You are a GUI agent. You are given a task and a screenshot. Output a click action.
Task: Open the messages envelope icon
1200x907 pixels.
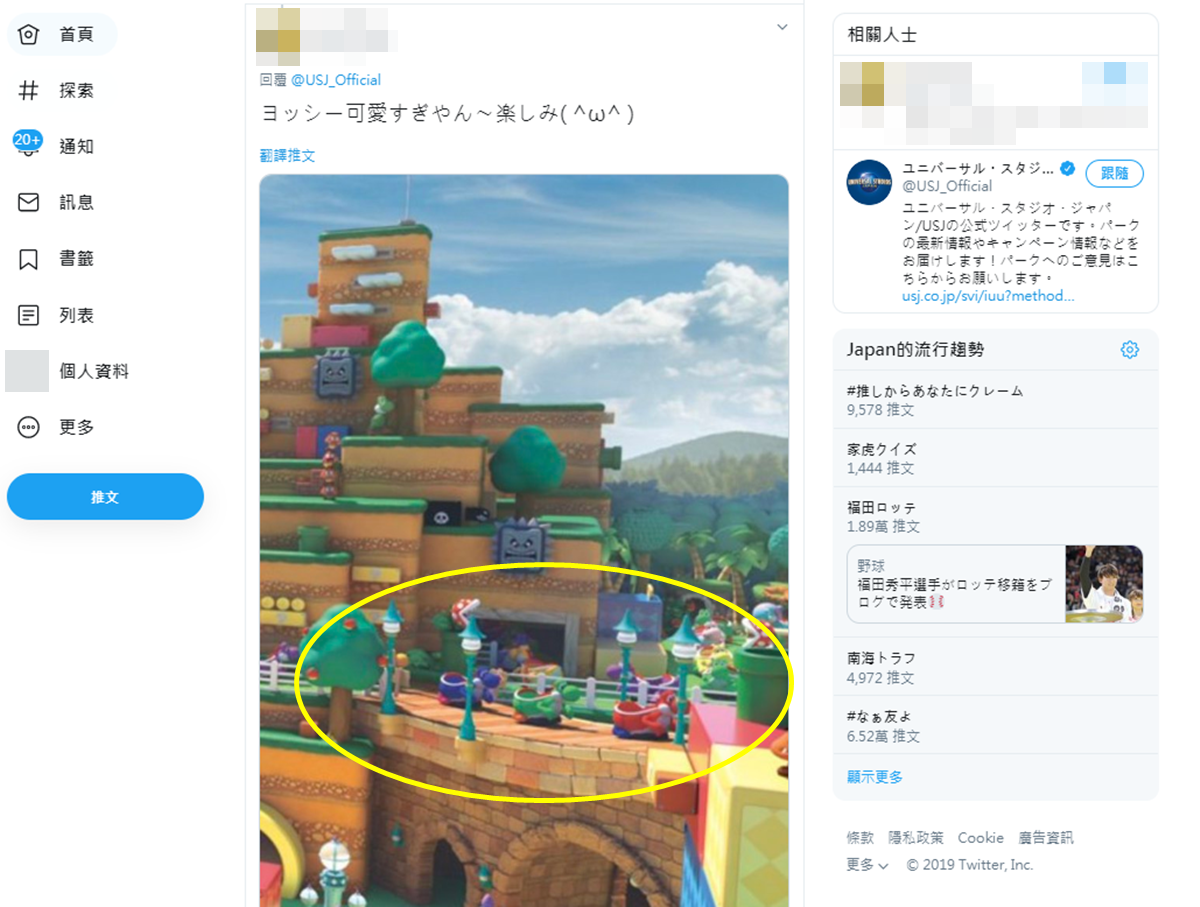click(x=29, y=203)
